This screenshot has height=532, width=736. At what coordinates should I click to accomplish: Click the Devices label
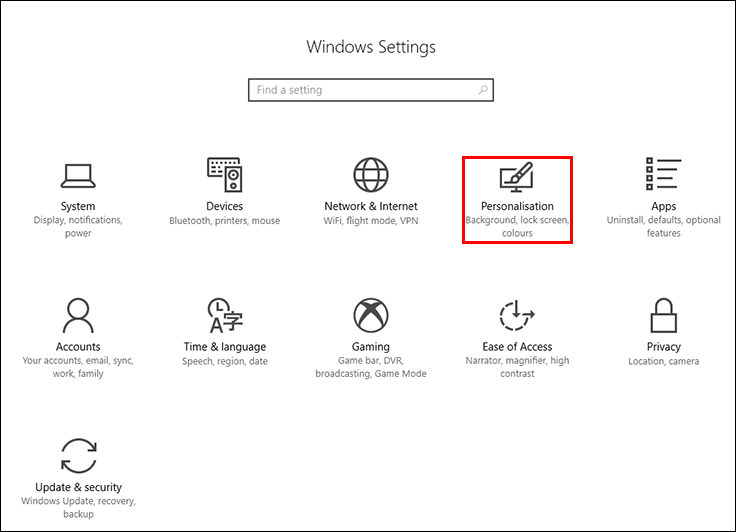224,206
